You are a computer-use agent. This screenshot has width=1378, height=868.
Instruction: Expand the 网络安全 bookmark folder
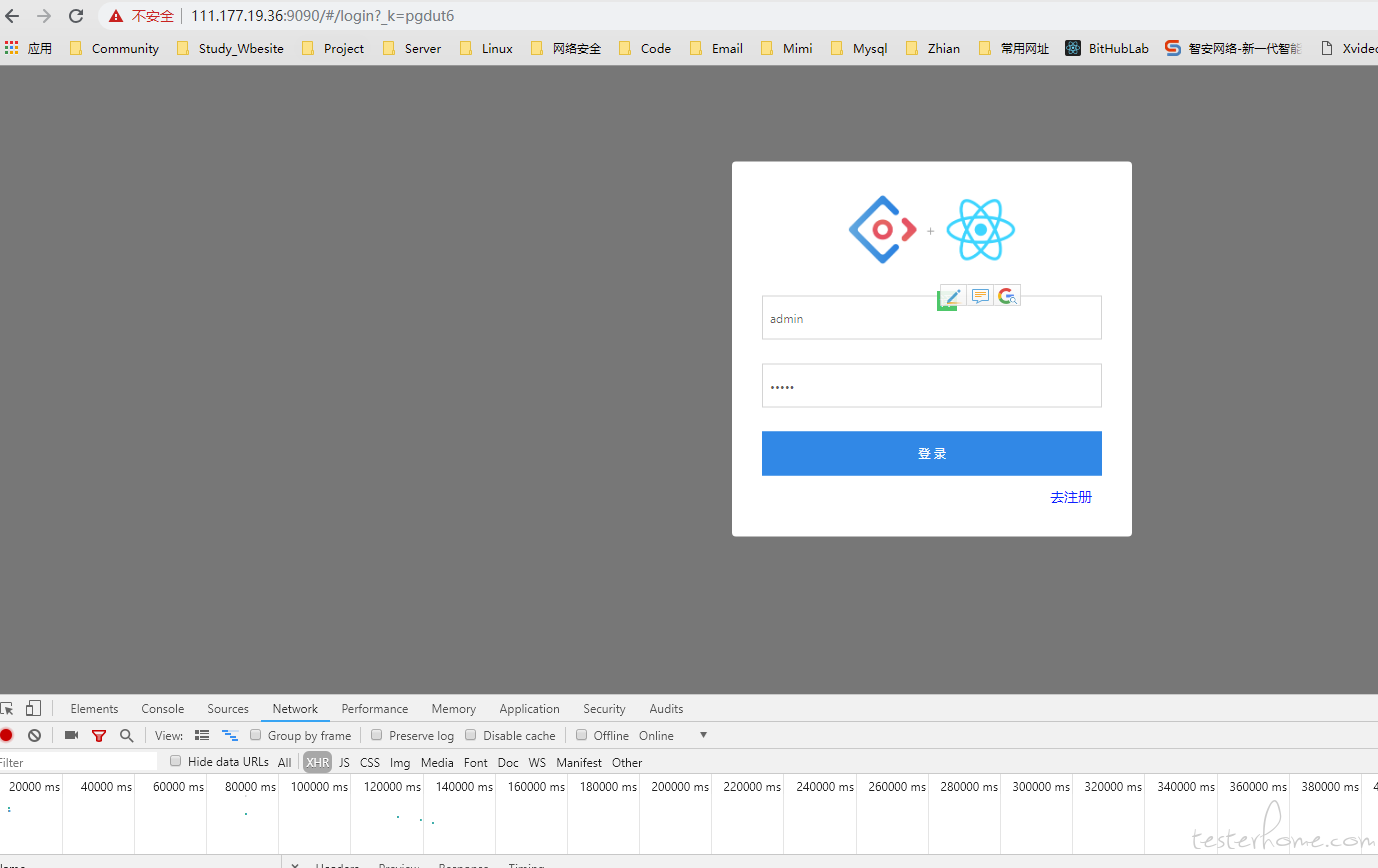point(566,48)
